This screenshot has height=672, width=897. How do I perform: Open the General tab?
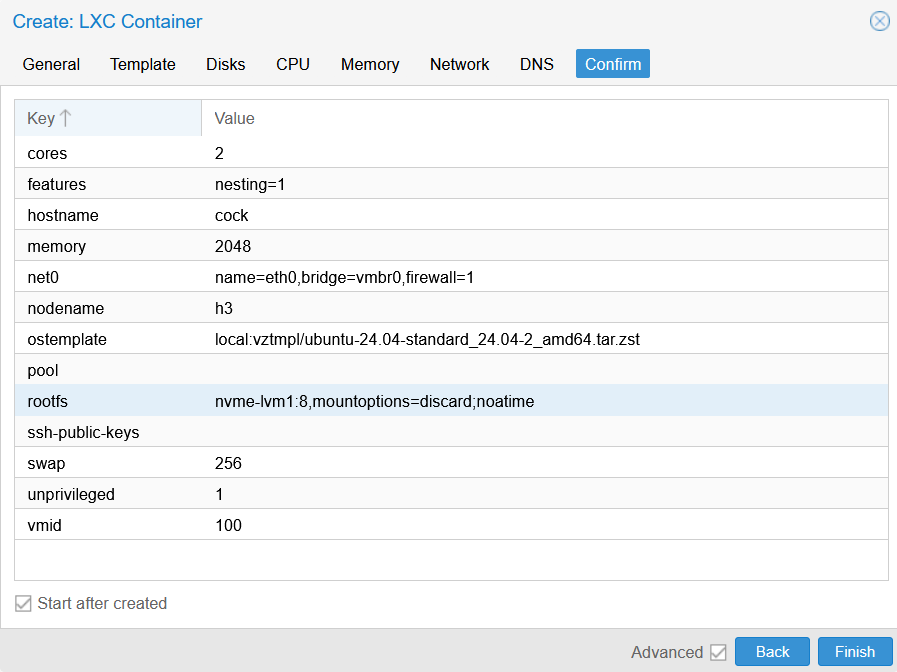(51, 64)
